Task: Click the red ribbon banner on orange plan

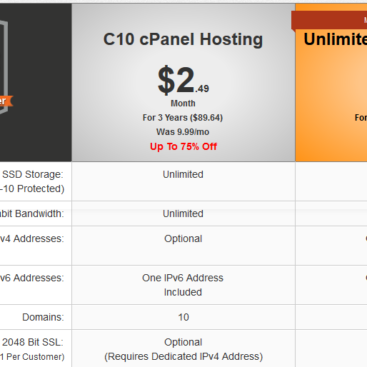Action: coord(329,21)
